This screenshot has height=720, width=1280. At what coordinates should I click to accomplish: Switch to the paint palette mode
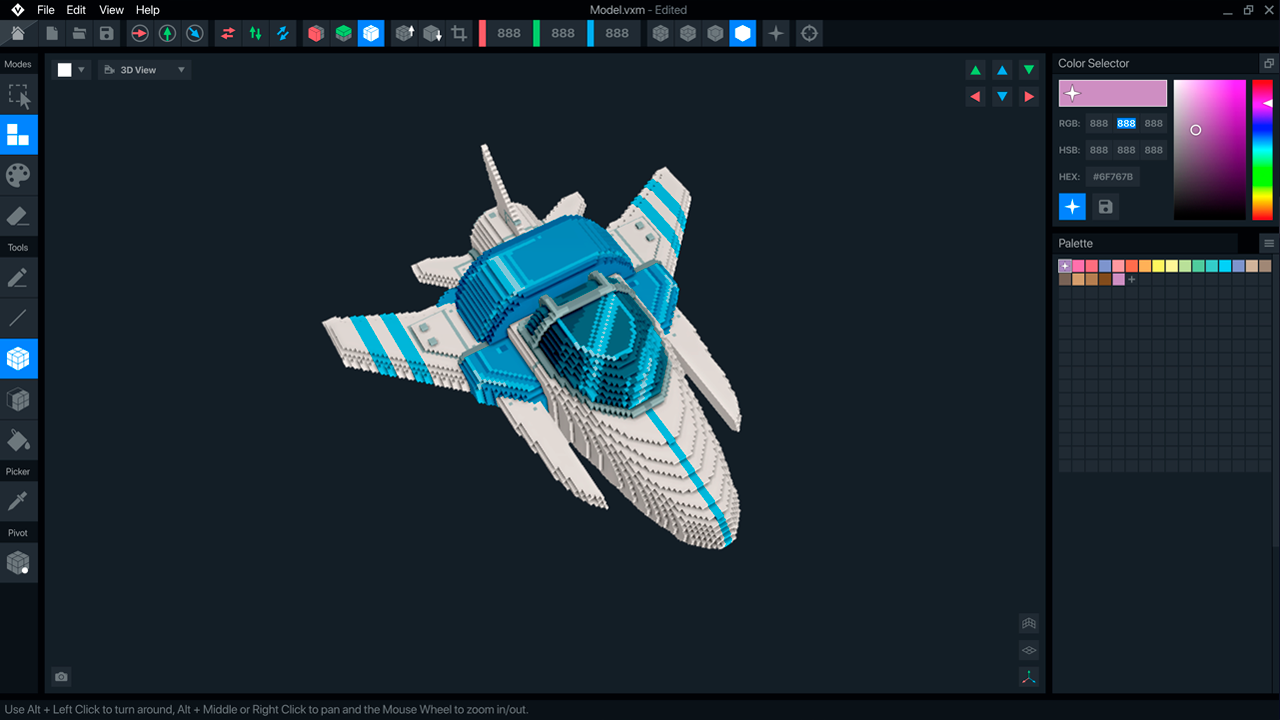18,175
